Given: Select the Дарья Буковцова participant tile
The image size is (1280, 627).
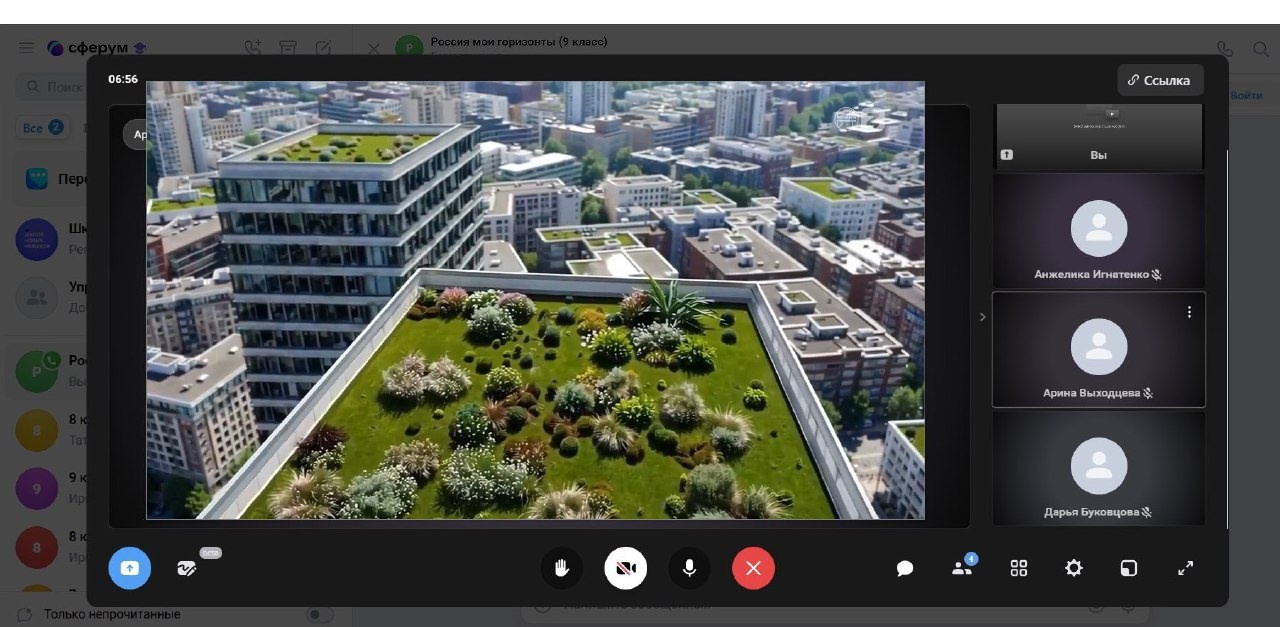Looking at the screenshot, I should coord(1099,468).
